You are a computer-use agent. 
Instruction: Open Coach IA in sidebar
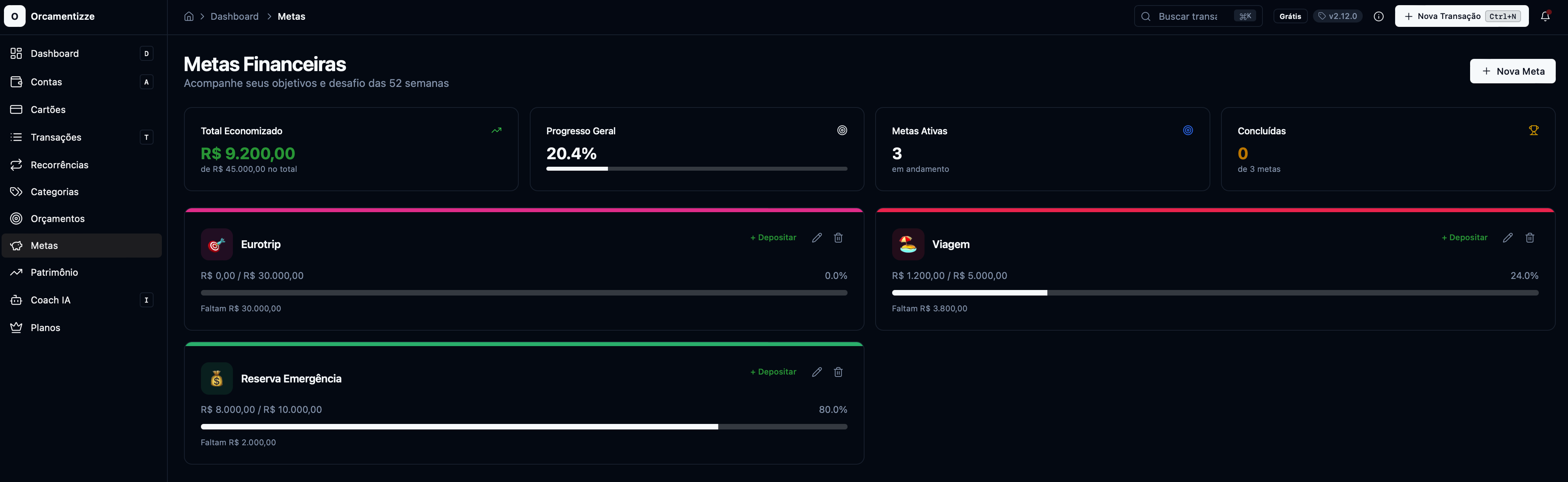[51, 300]
